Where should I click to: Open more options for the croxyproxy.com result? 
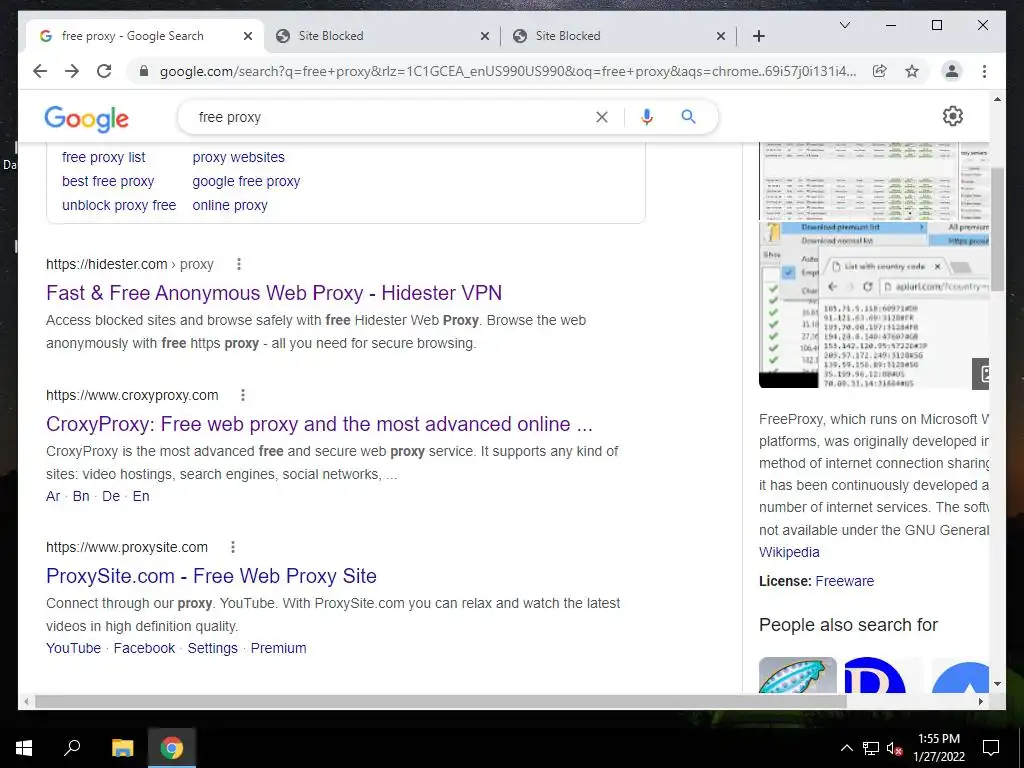(x=243, y=395)
